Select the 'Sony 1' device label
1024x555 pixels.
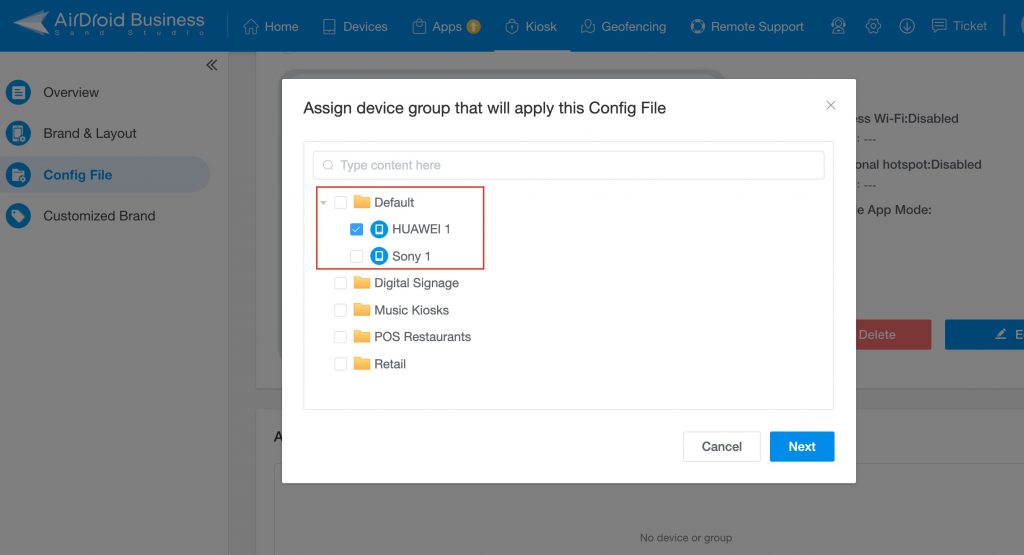point(411,256)
